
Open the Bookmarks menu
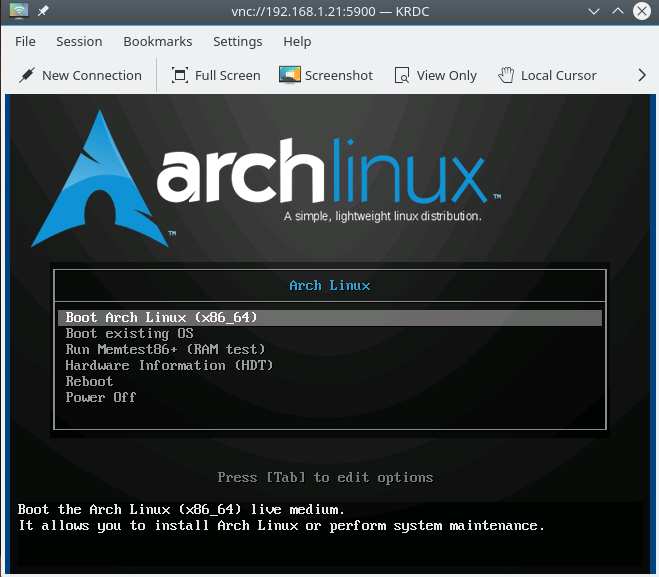(x=157, y=41)
